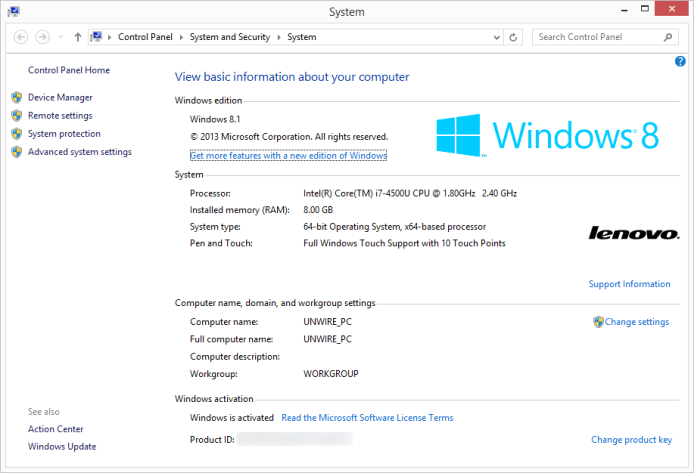Read the Microsoft Software License Terms
694x473 pixels.
tap(367, 418)
